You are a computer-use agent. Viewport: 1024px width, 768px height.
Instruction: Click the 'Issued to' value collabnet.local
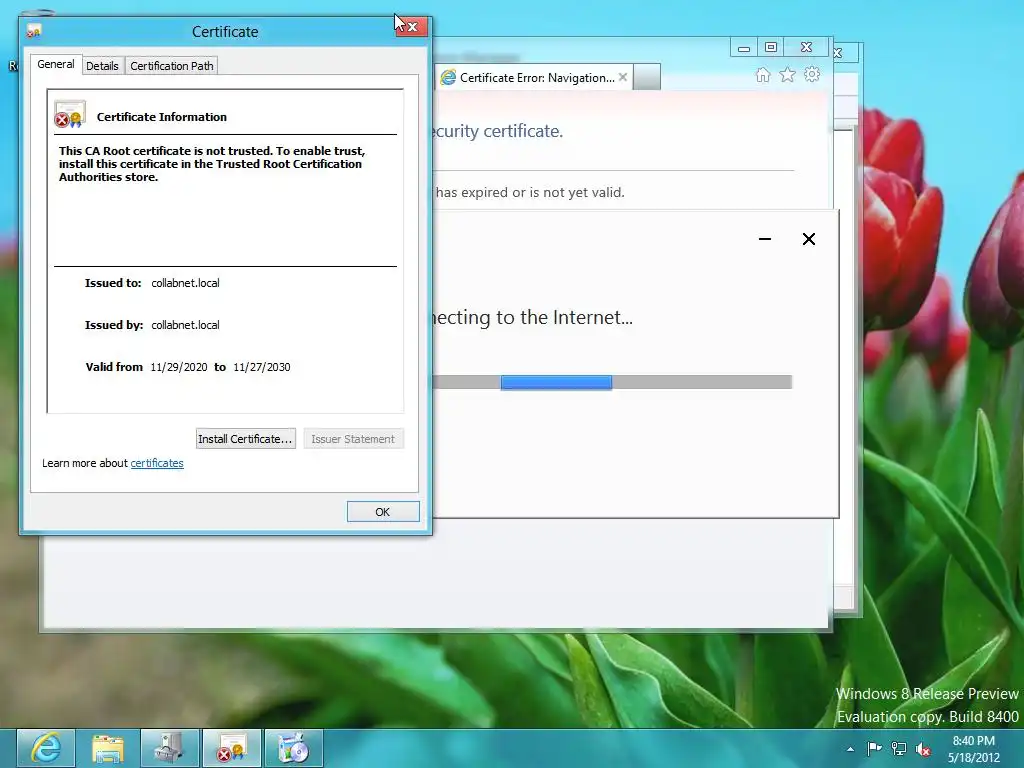click(185, 283)
